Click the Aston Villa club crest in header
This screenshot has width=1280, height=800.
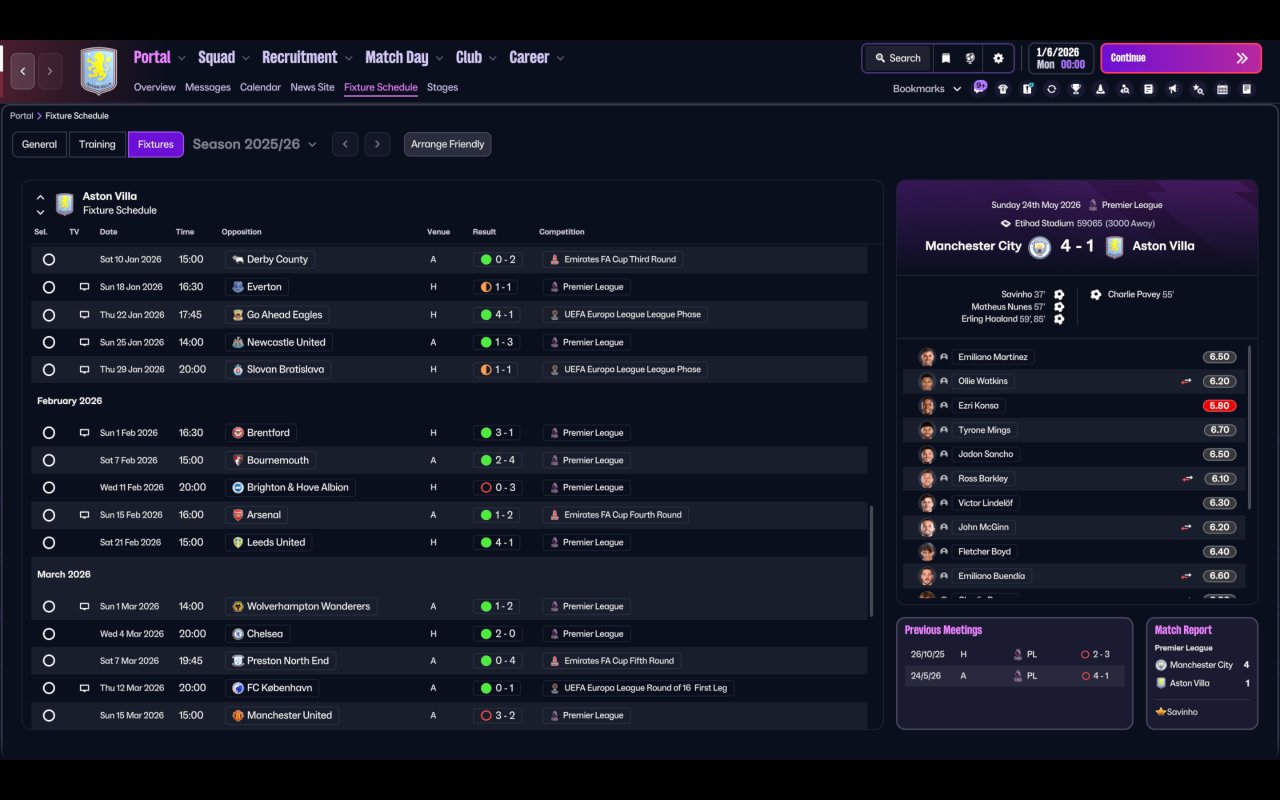pos(99,71)
